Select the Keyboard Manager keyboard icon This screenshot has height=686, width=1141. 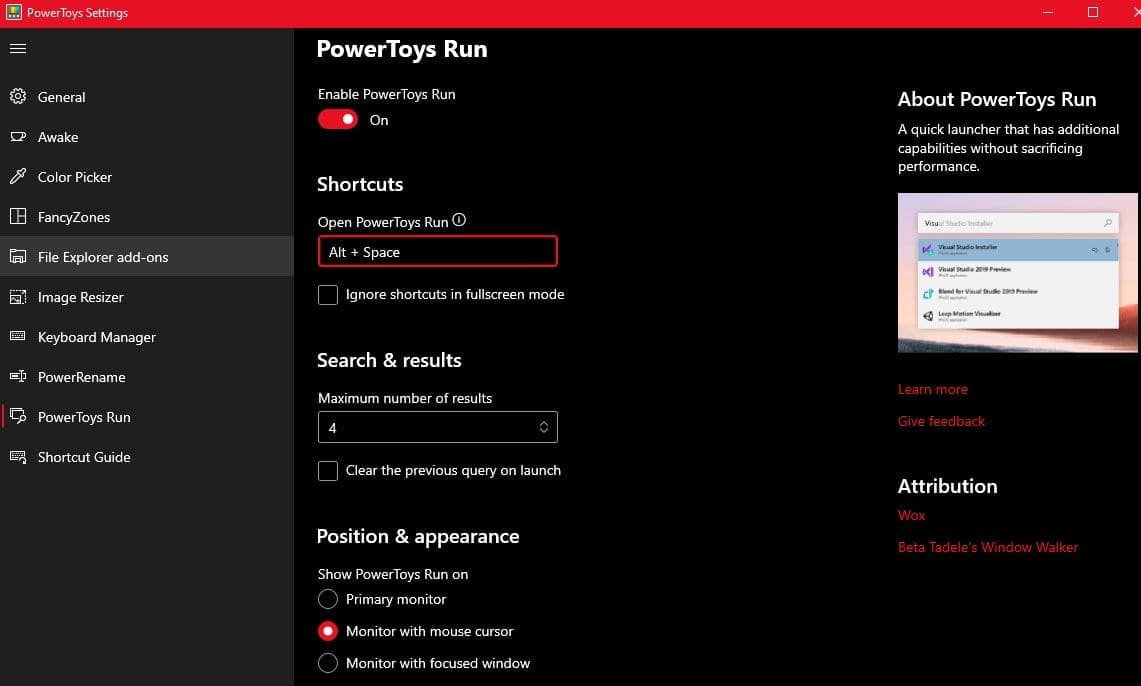point(18,337)
